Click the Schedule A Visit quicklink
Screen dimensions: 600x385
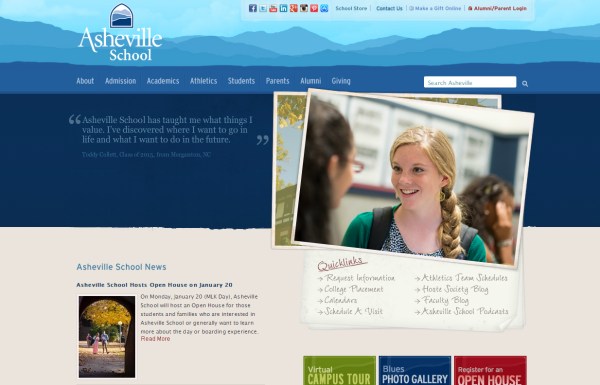[x=353, y=312]
